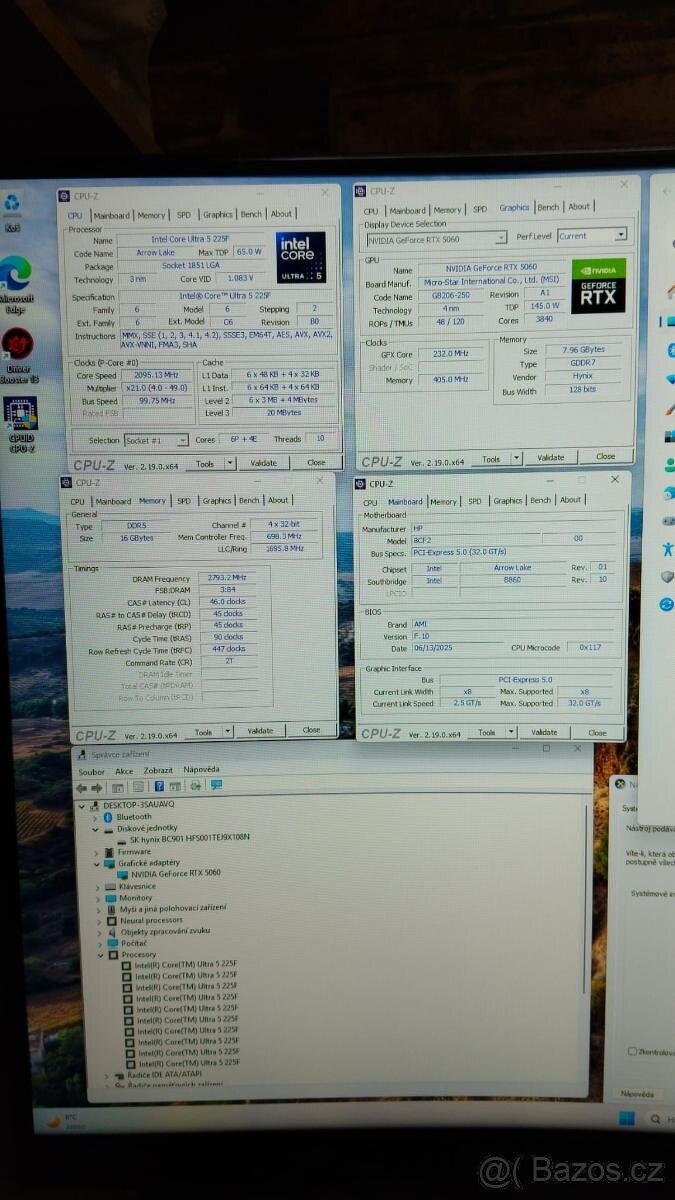This screenshot has height=1200, width=675.
Task: Click the back arrow in Device Manager toolbar
Action: click(83, 786)
